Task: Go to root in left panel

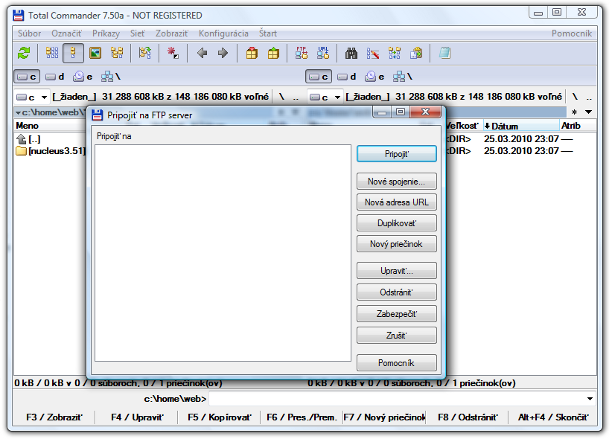Action: point(282,97)
